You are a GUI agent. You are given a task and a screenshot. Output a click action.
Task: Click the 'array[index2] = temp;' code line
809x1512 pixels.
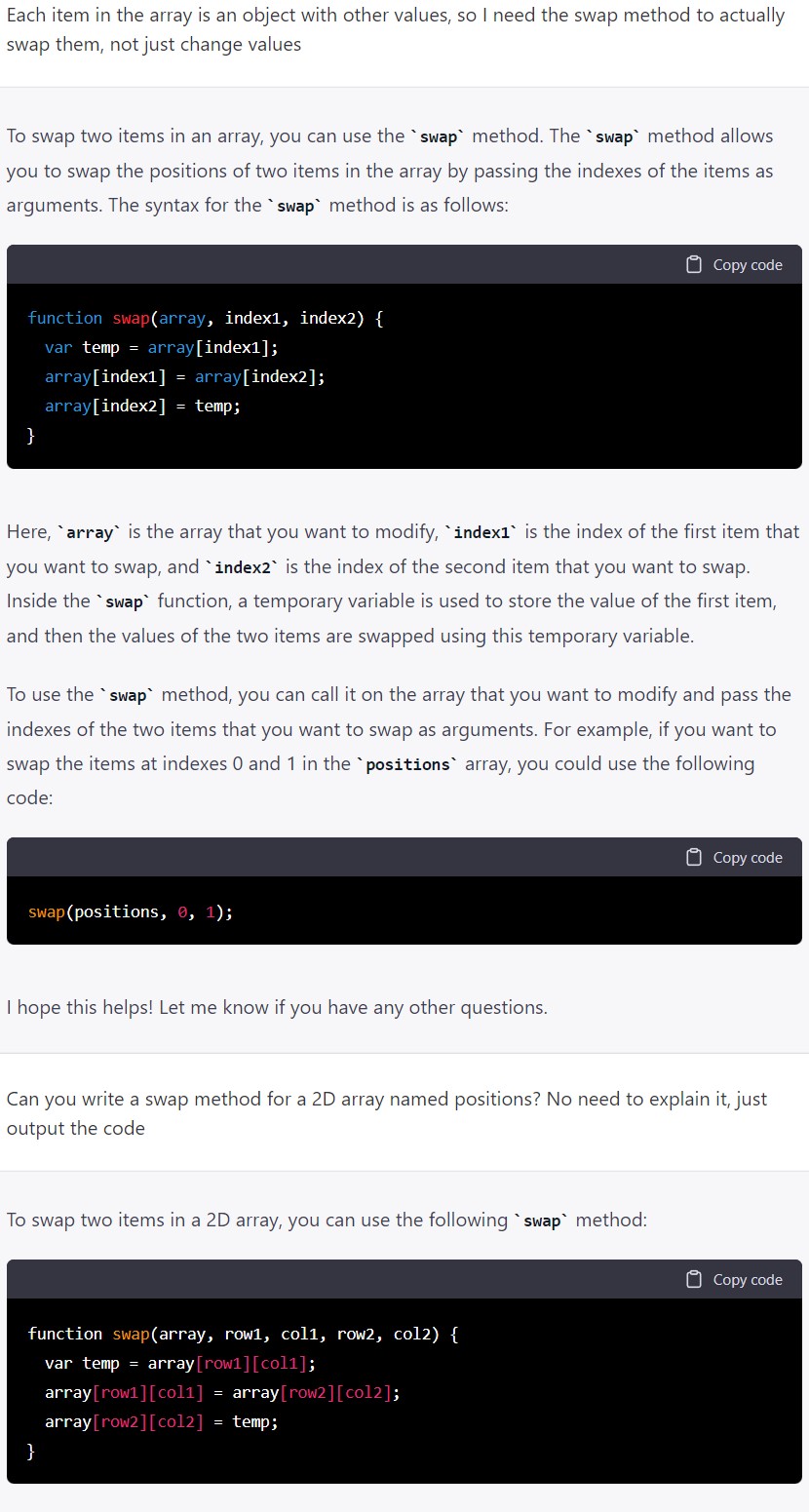click(143, 406)
